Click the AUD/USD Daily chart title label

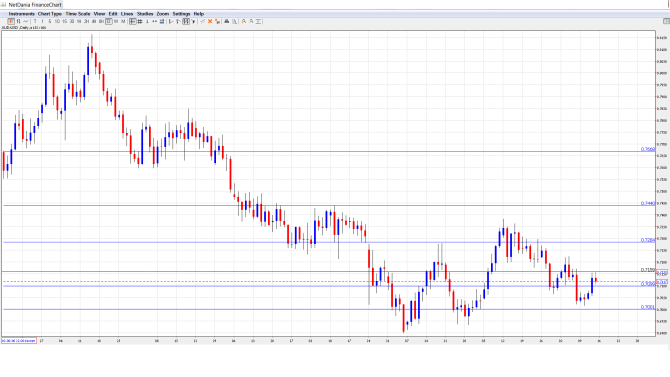pyautogui.click(x=24, y=27)
